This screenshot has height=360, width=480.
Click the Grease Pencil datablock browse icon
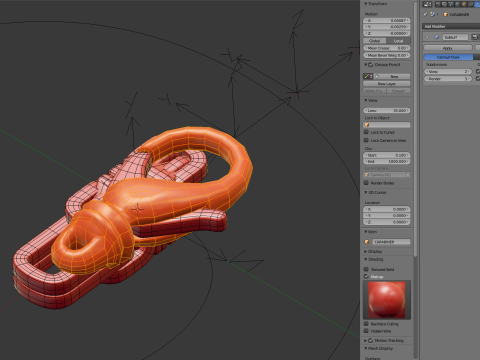(x=368, y=76)
